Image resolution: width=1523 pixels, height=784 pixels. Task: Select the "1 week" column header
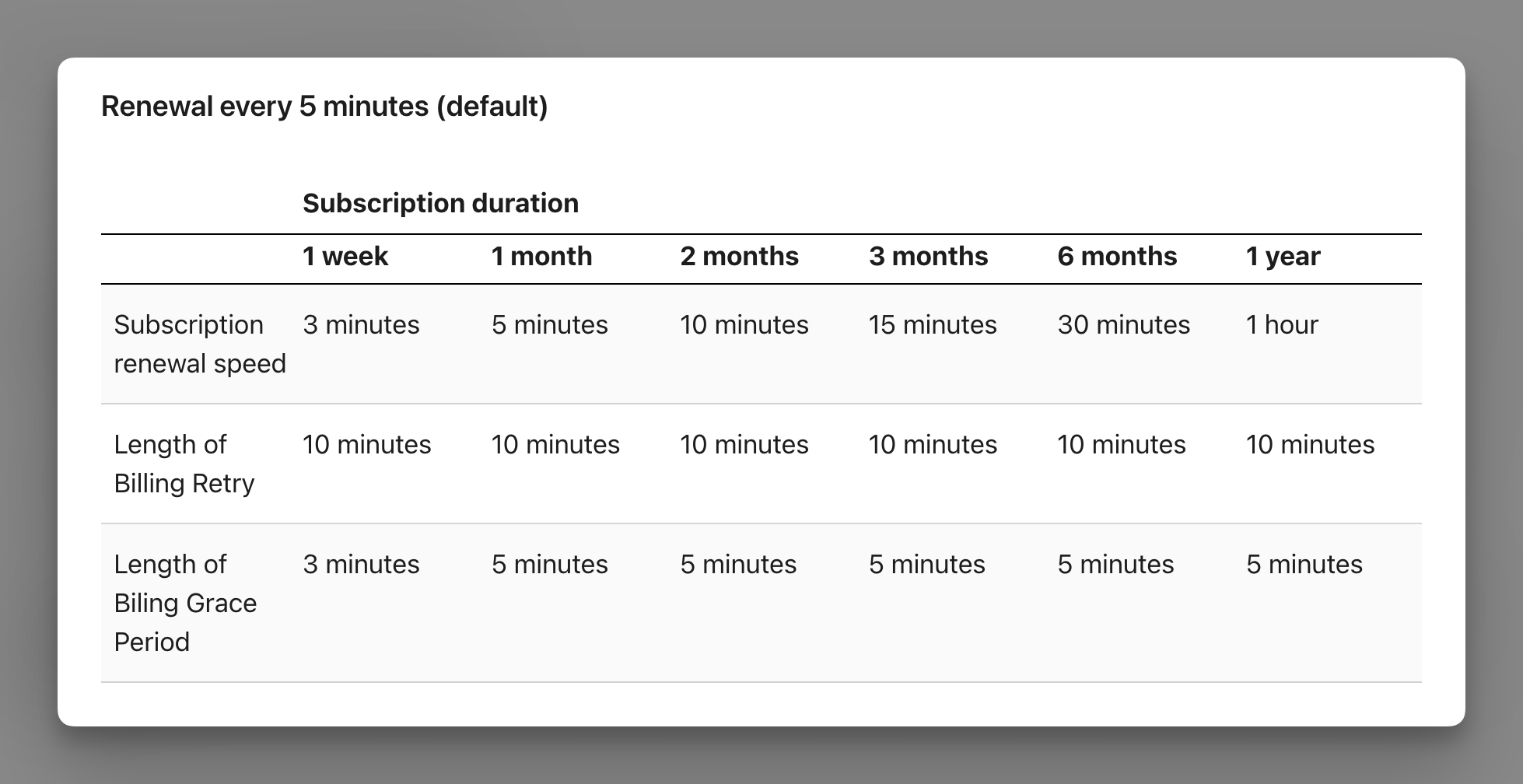click(x=345, y=257)
